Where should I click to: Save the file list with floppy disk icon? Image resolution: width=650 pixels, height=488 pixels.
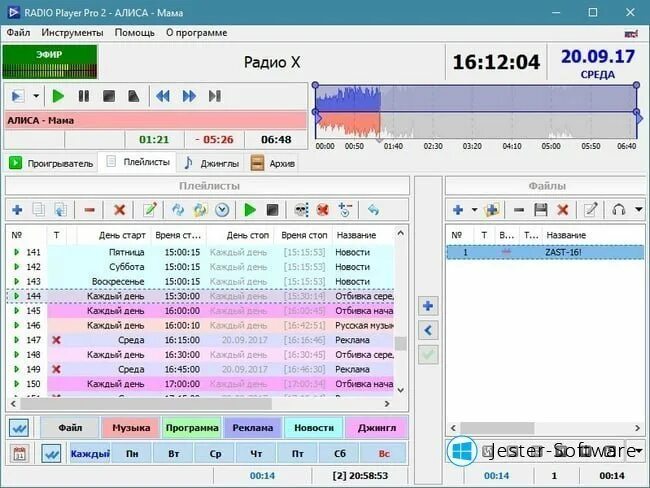[x=541, y=210]
